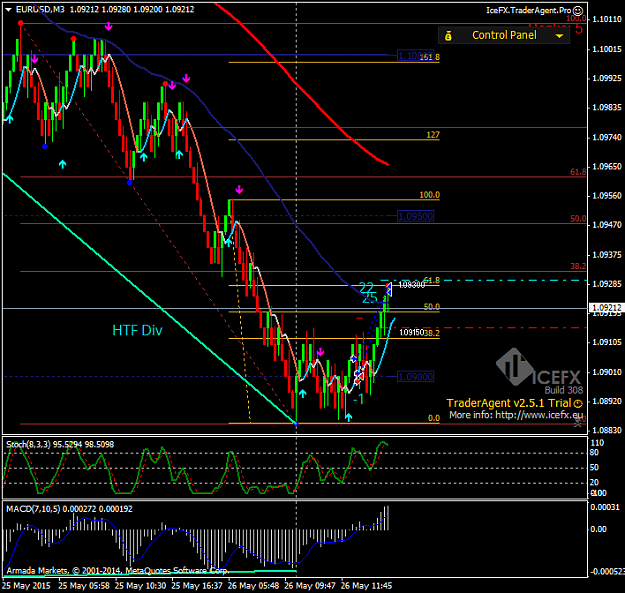The width and height of the screenshot is (625, 593).
Task: Click the 0.00031 value on MACD scale
Action: [605, 507]
